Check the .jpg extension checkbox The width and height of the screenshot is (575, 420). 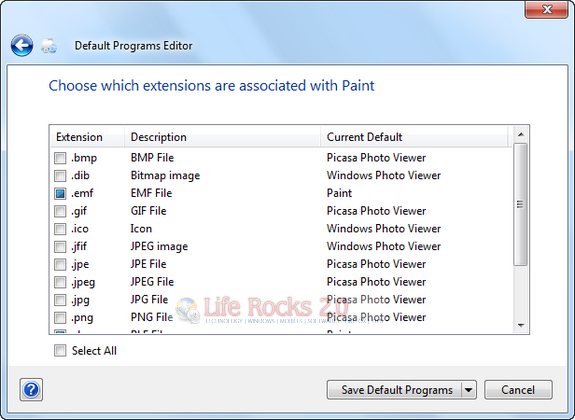coord(60,300)
